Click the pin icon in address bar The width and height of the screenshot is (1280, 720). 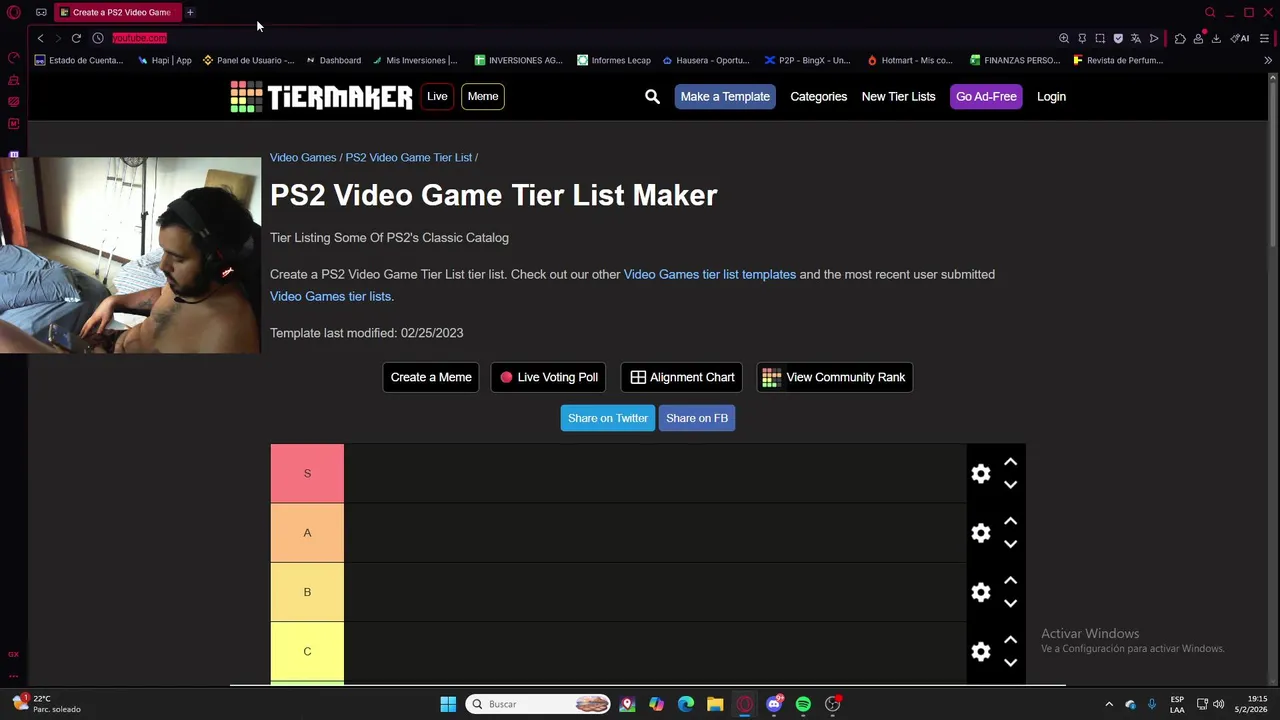tap(1082, 38)
